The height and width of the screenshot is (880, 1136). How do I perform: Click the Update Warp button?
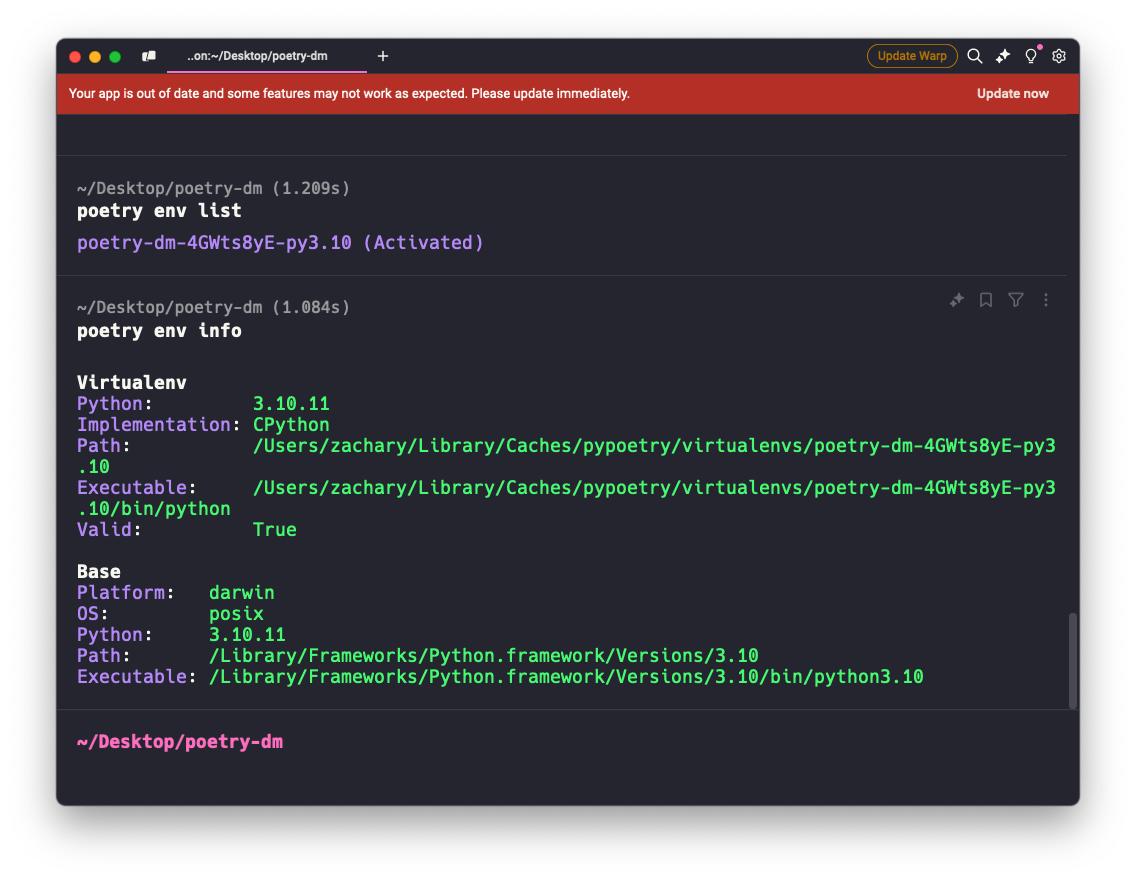click(x=912, y=56)
